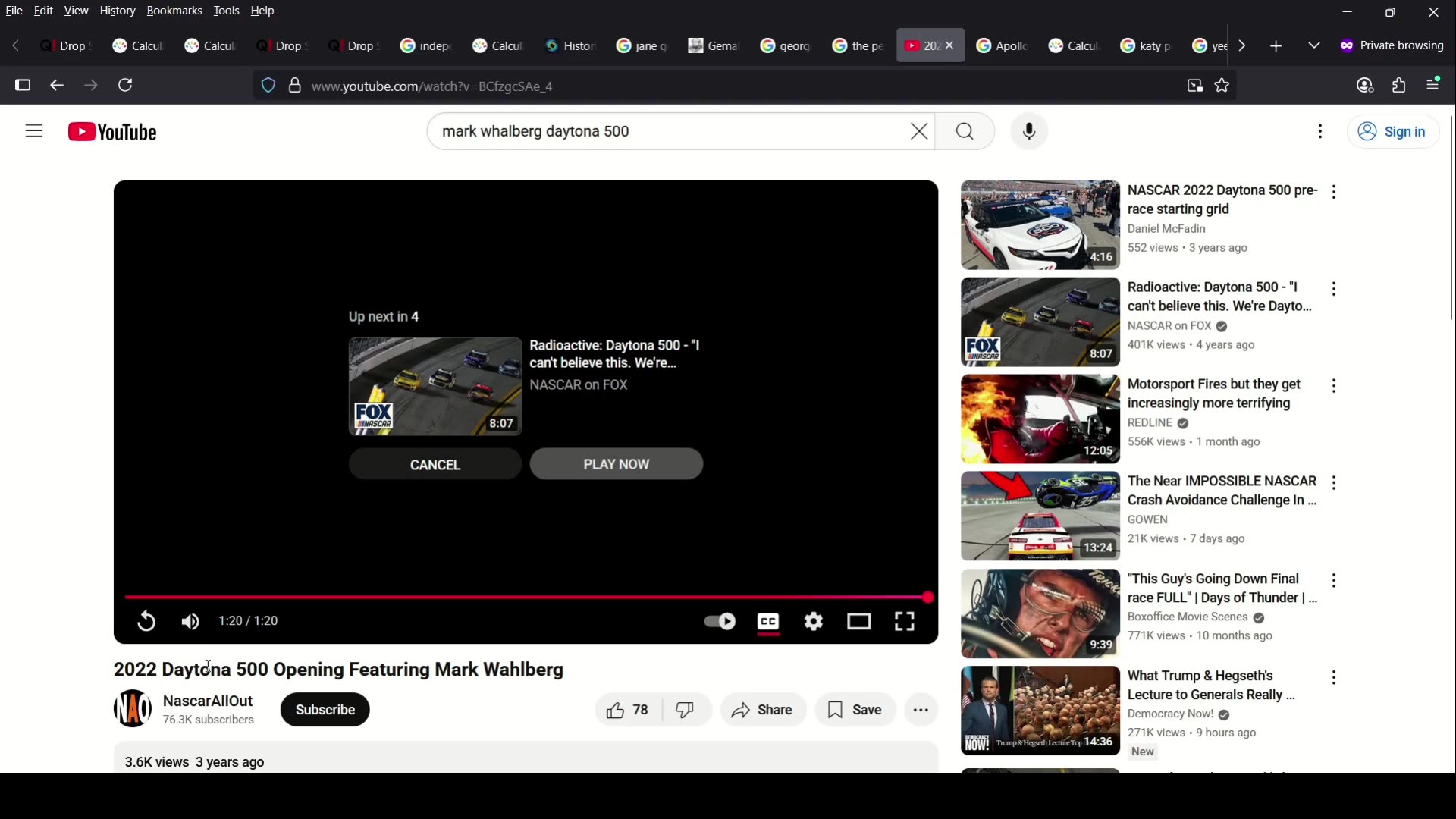1456x819 pixels.
Task: Go back one page in browser
Action: click(57, 86)
